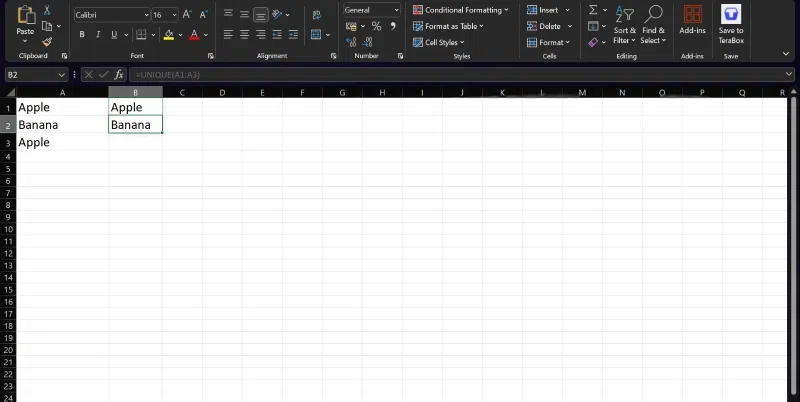This screenshot has width=800, height=402.
Task: Collapse the ribbon with chevron
Action: tap(786, 54)
